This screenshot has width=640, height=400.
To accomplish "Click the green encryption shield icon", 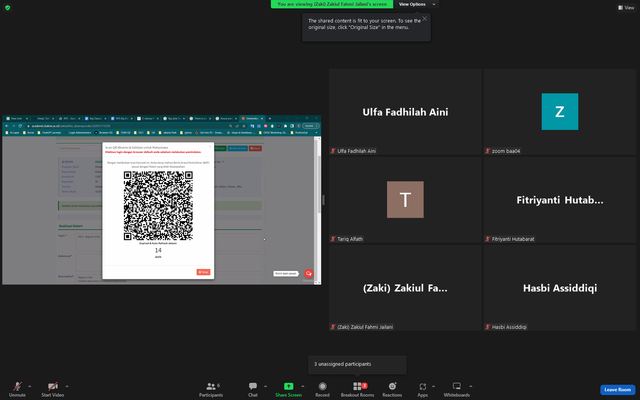I will pyautogui.click(x=7, y=7).
